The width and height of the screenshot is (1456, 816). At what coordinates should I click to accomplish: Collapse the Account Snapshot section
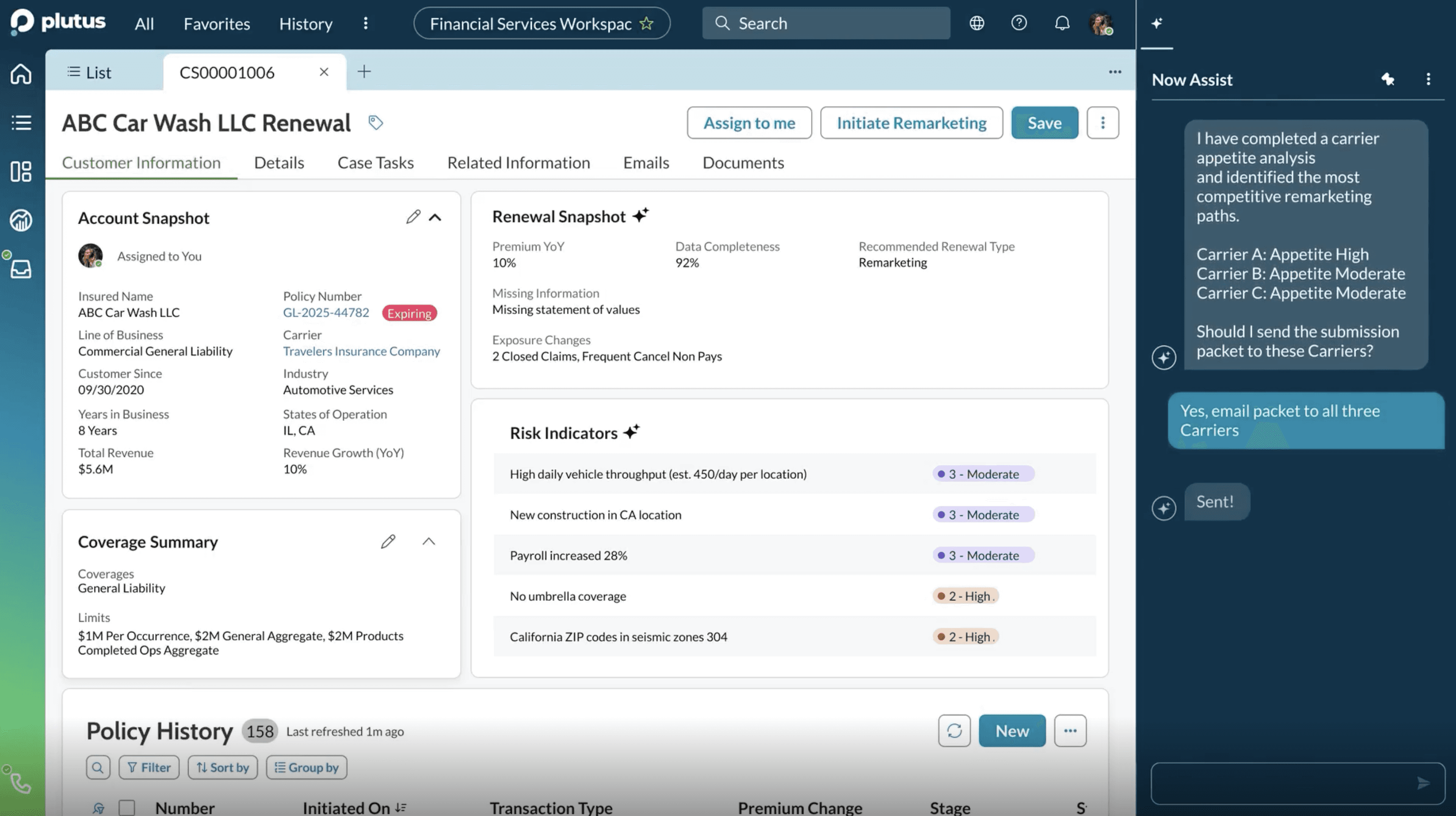pos(435,217)
